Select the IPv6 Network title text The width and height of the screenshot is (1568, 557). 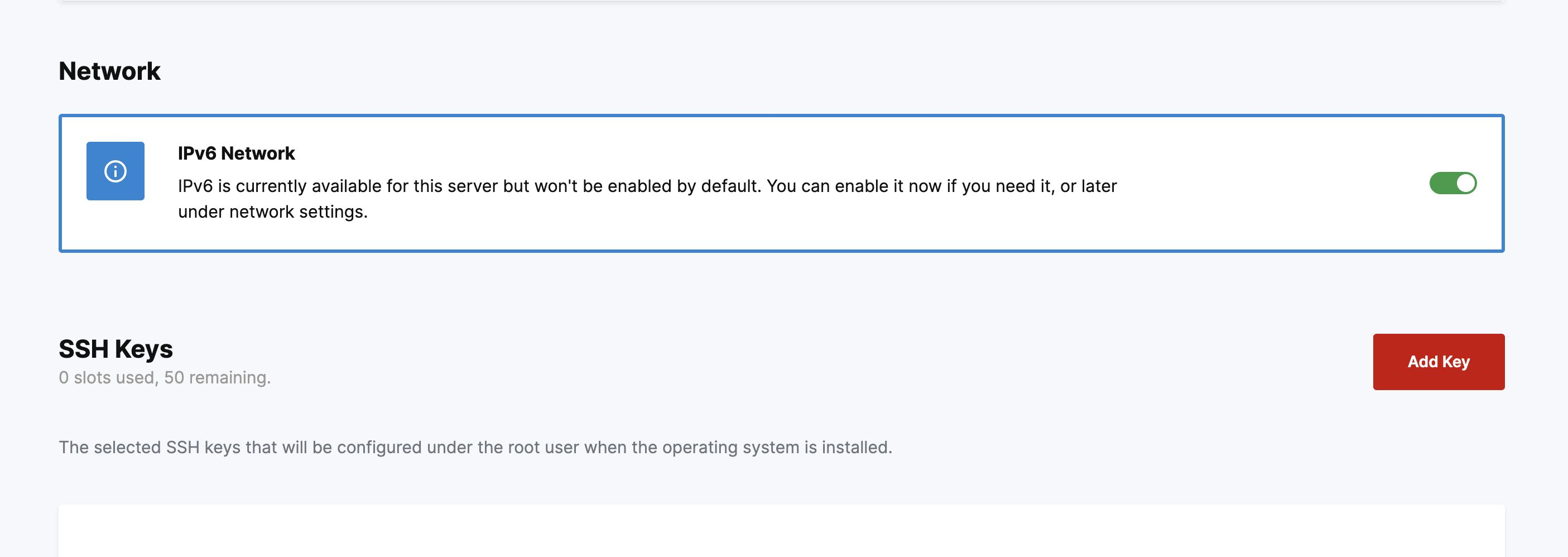(x=236, y=153)
